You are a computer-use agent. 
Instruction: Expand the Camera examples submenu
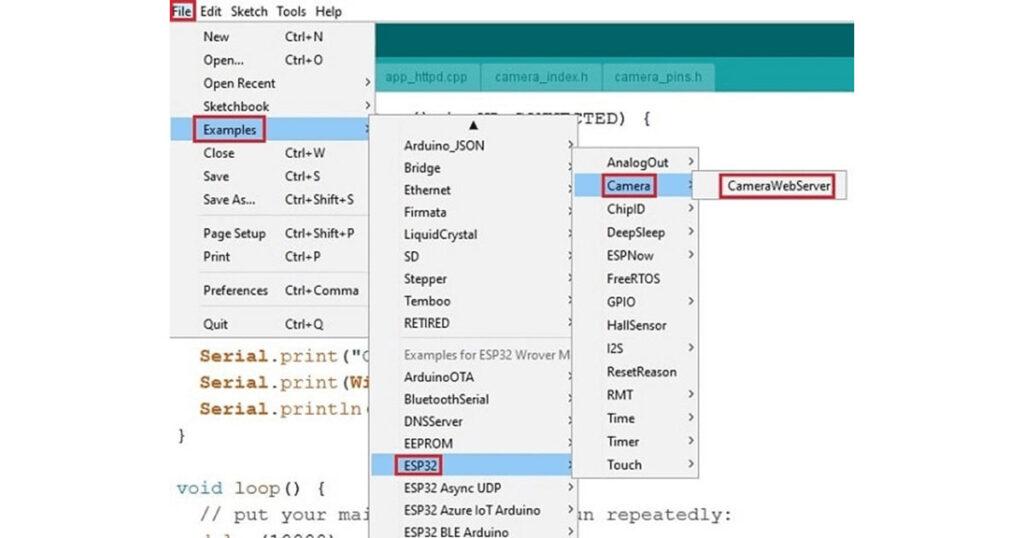point(629,186)
